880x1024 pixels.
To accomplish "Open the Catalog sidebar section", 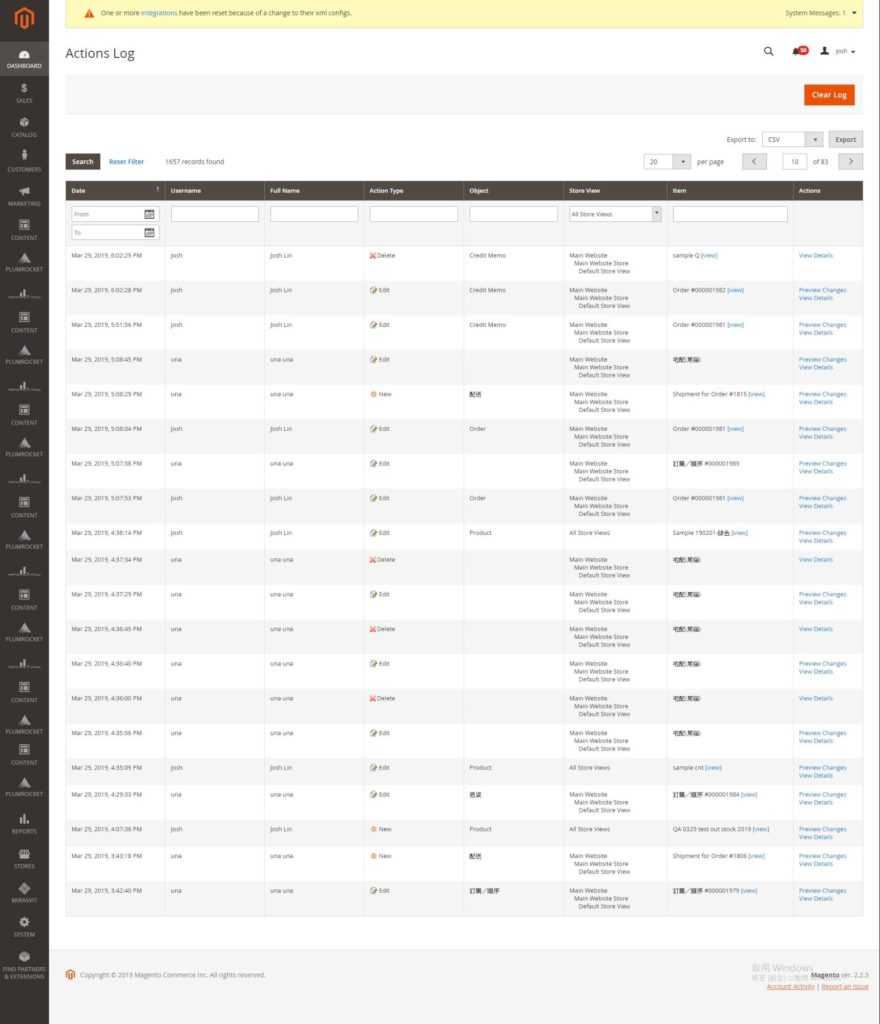I will pos(24,127).
